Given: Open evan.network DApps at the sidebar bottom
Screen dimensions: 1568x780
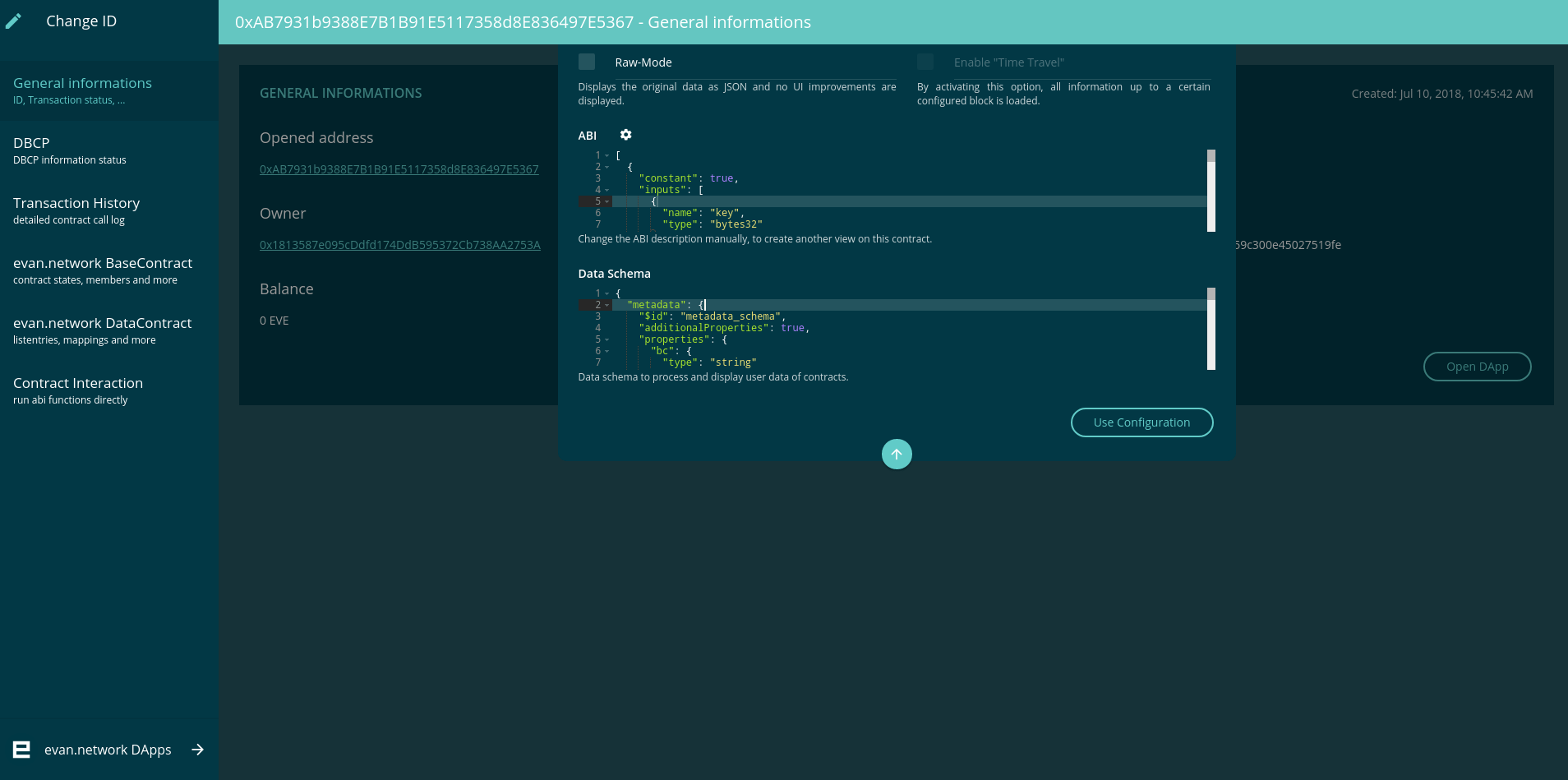Looking at the screenshot, I should point(108,750).
